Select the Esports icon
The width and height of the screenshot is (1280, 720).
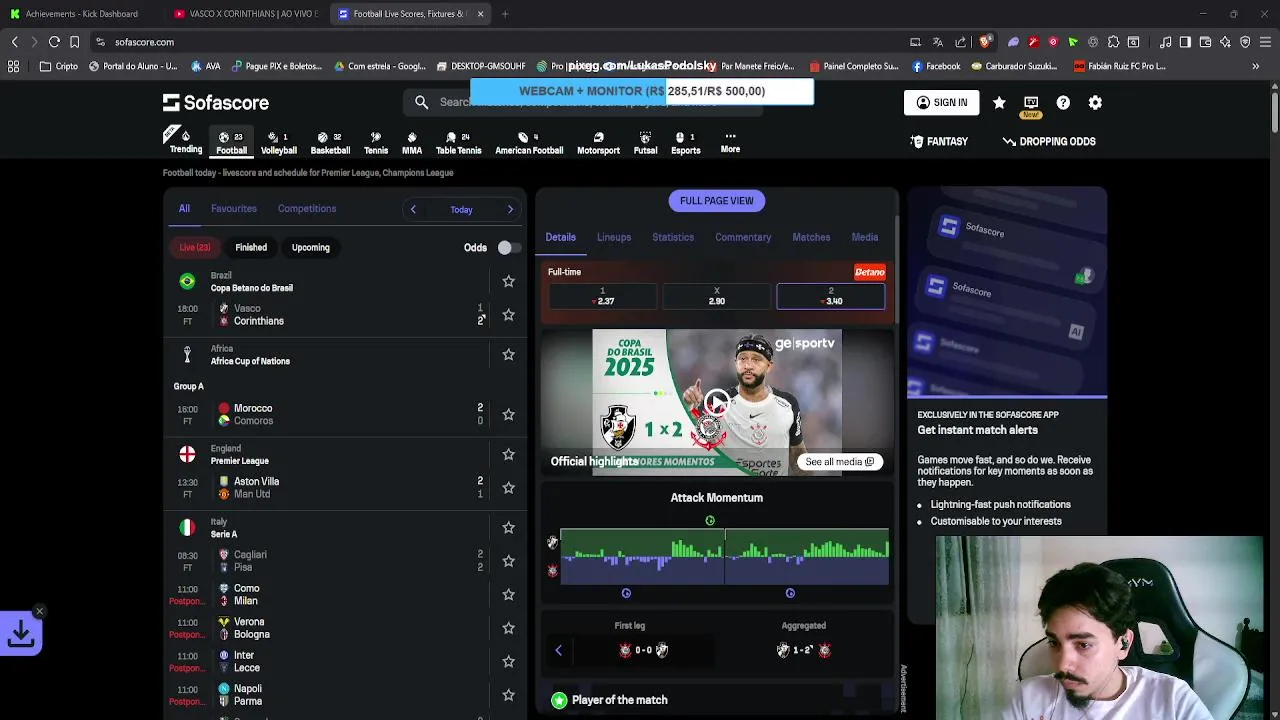685,143
